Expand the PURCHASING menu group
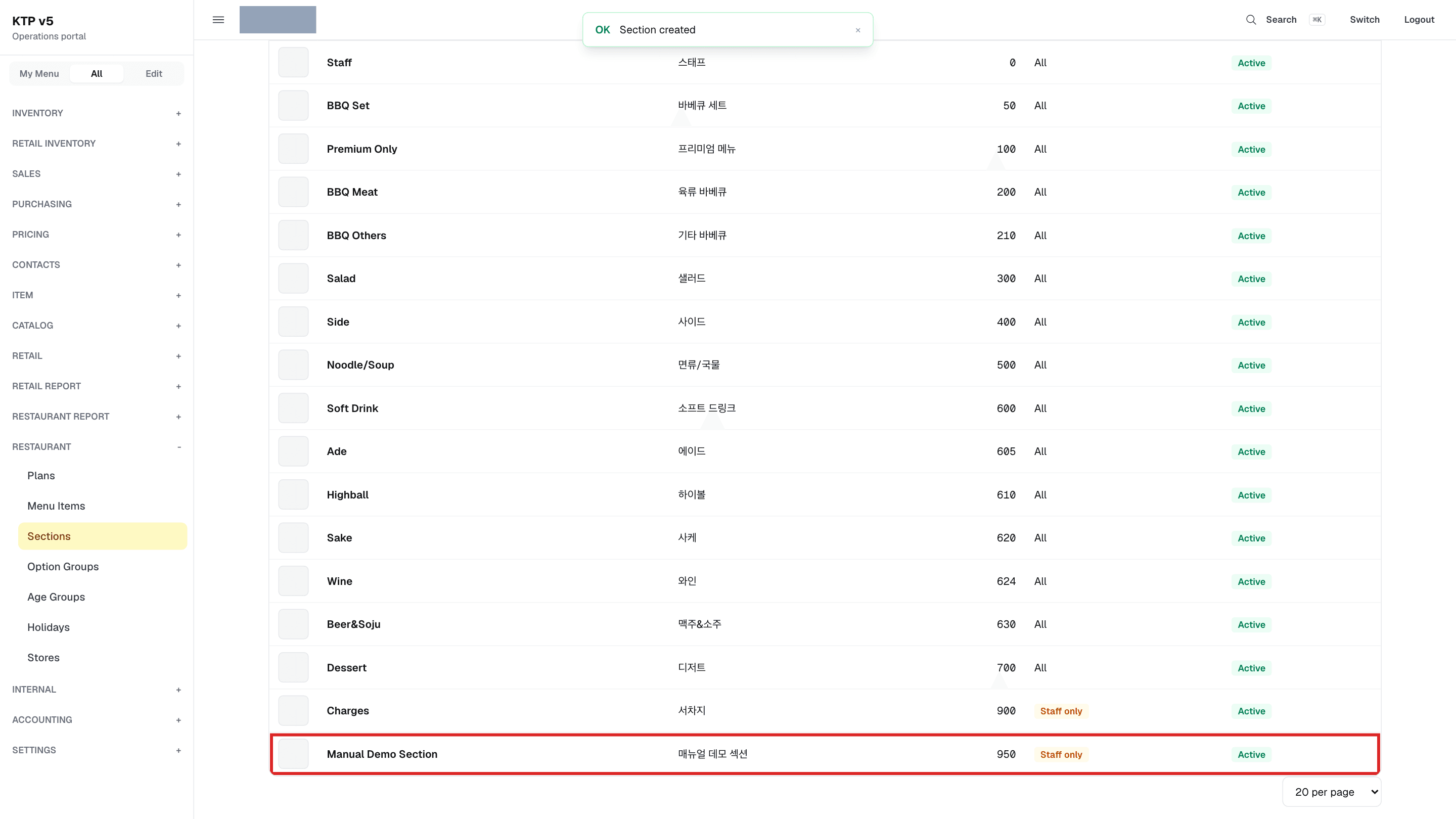Screen dimensions: 1456x819 [97, 204]
